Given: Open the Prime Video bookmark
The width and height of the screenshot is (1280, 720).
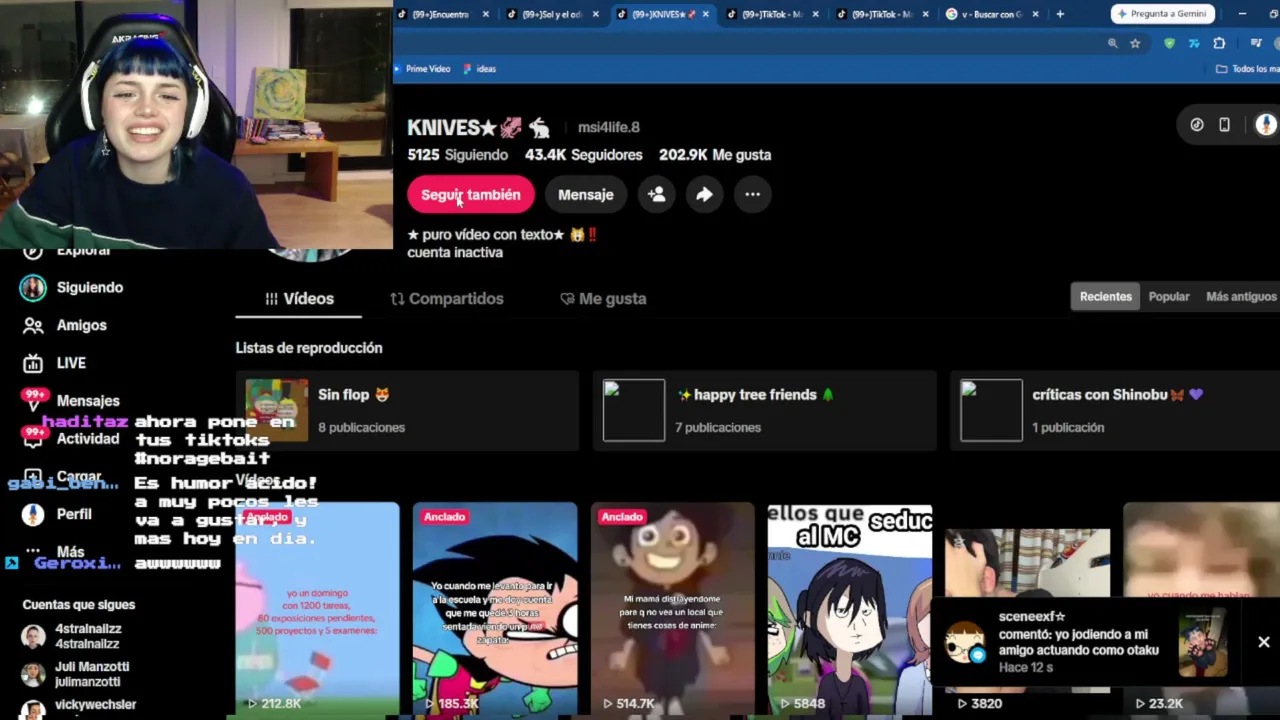Looking at the screenshot, I should [422, 69].
